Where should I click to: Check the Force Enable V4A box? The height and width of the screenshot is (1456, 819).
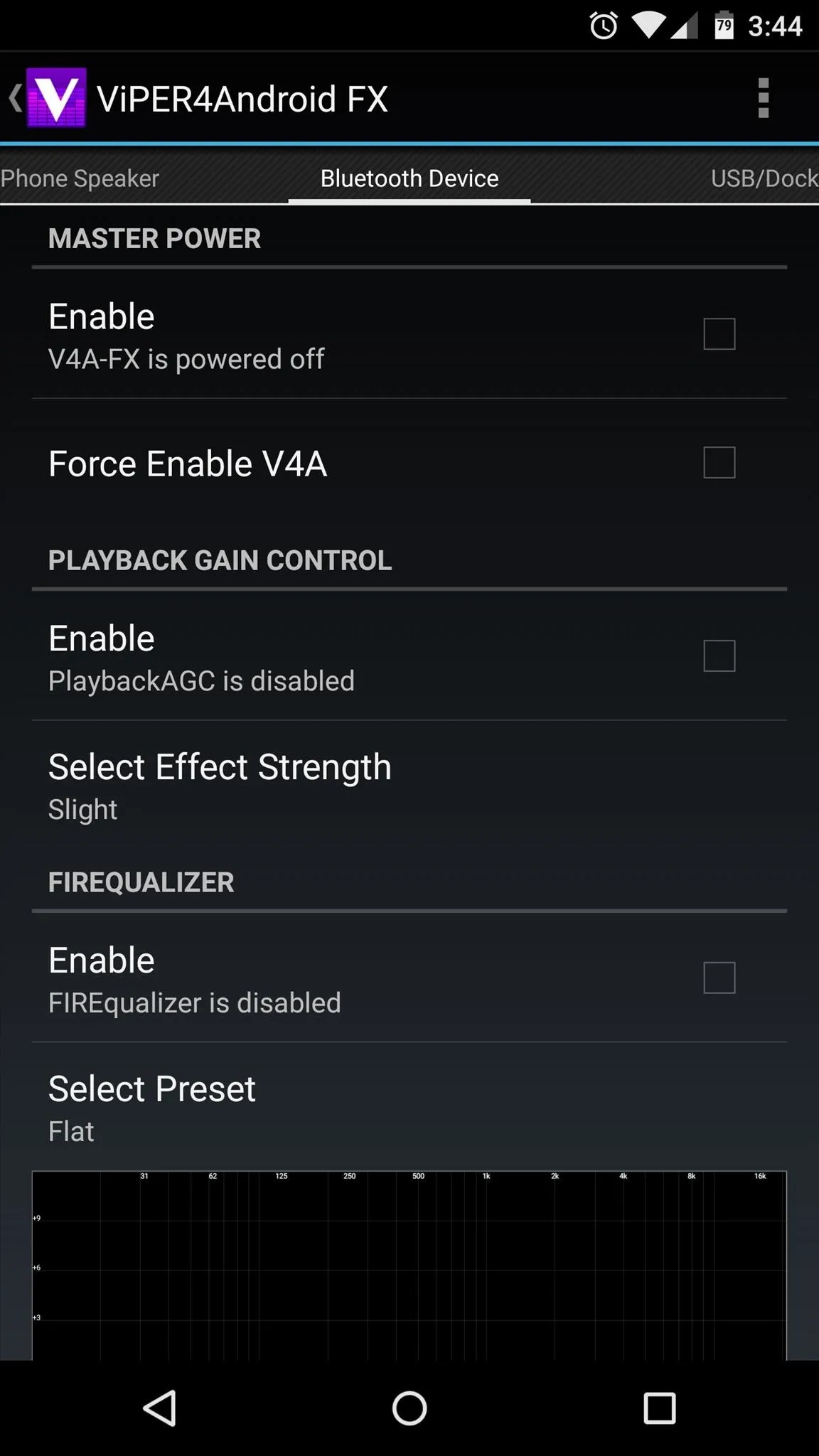(x=719, y=462)
